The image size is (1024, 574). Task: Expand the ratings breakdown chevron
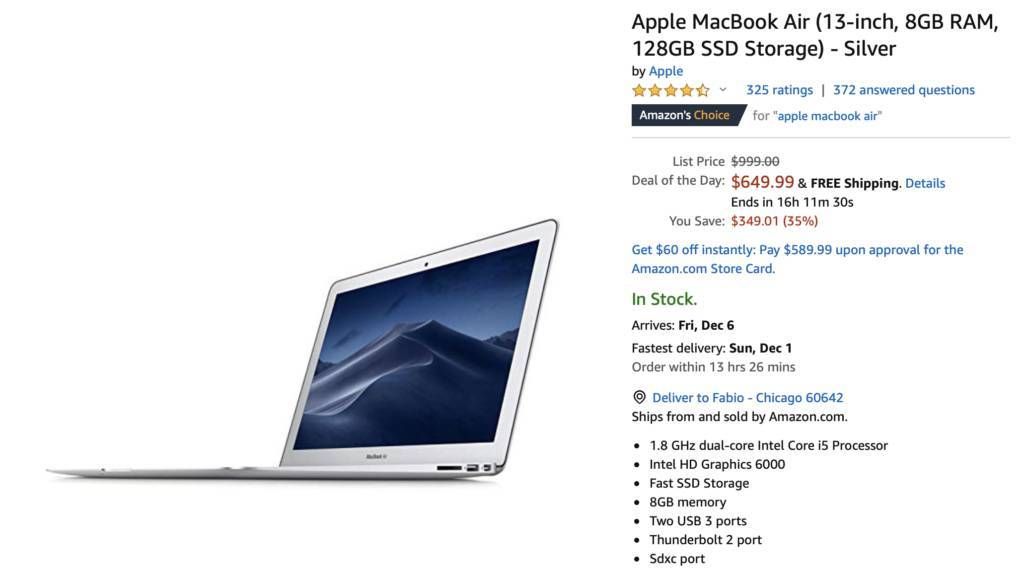[x=723, y=89]
